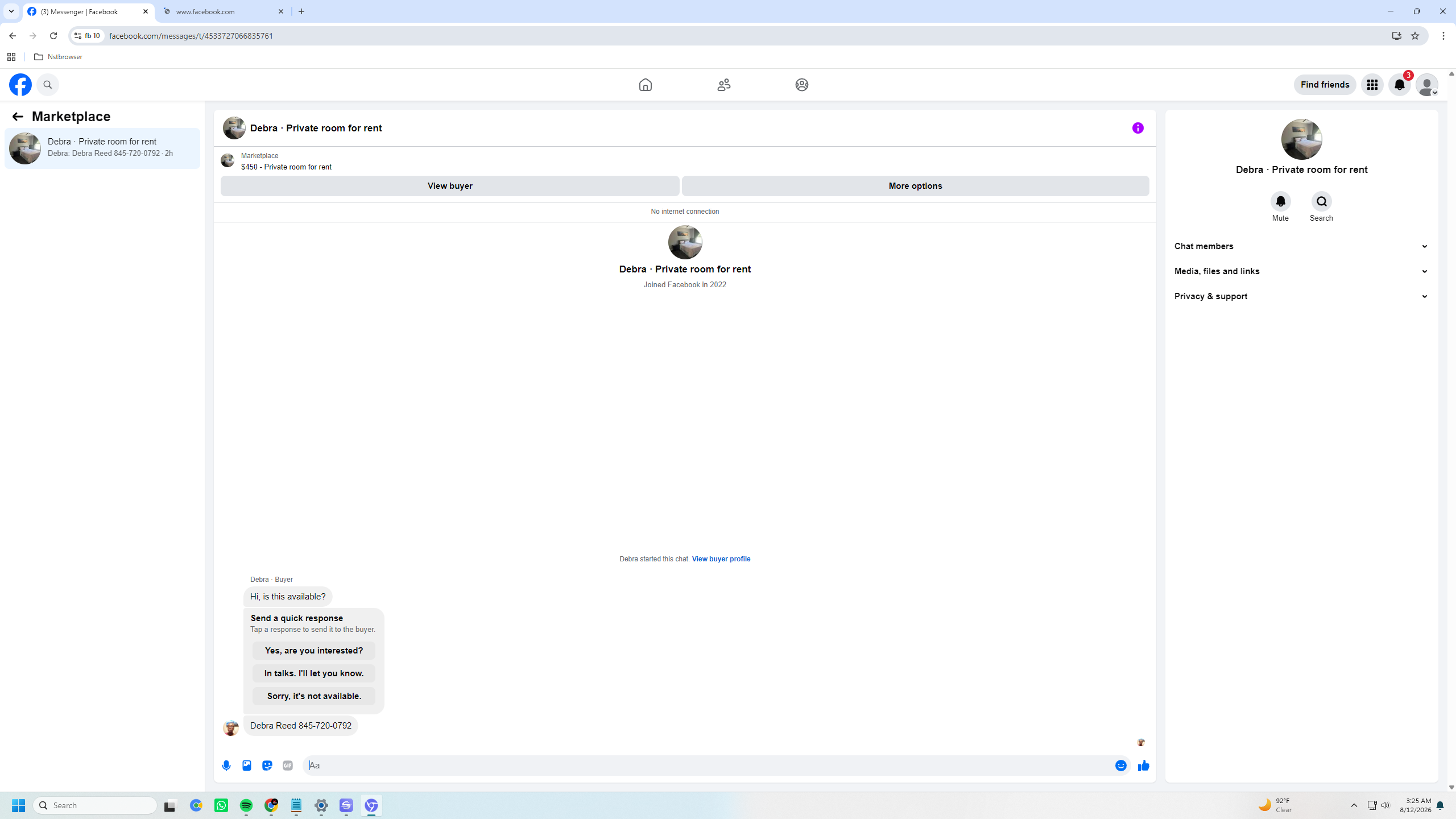Screen dimensions: 1456x819
Task: Click the browser address bar URL
Action: [x=191, y=36]
